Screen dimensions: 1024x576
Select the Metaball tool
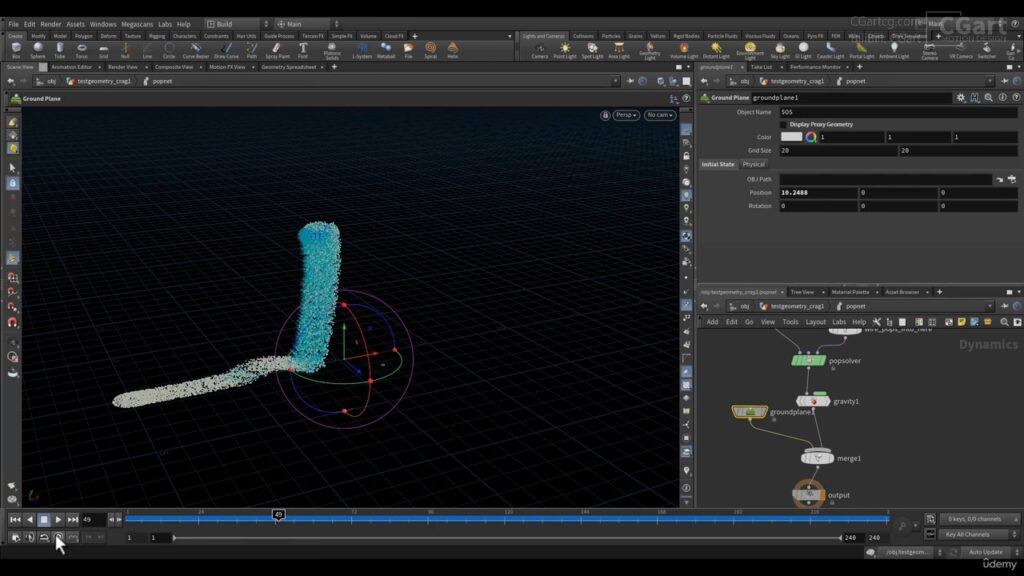386,50
